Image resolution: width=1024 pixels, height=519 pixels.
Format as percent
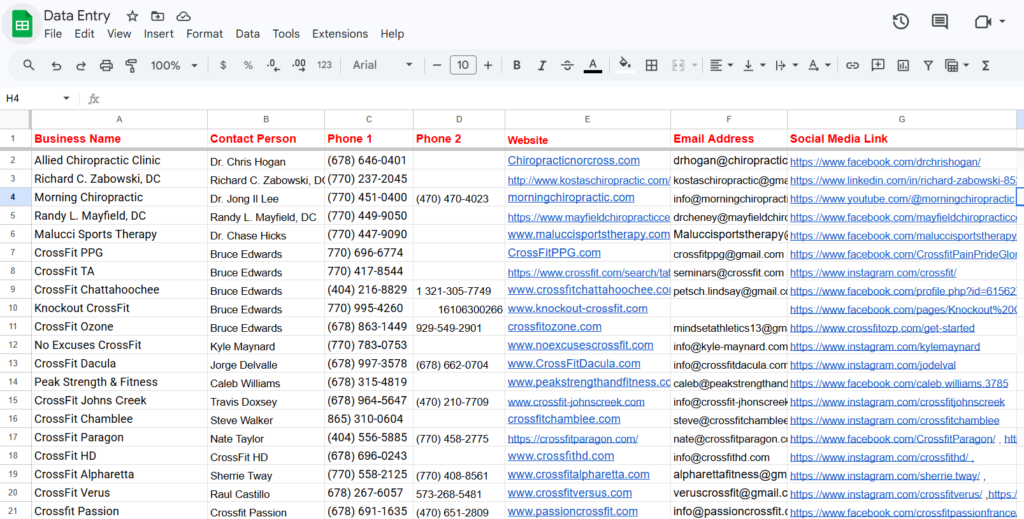(248, 65)
